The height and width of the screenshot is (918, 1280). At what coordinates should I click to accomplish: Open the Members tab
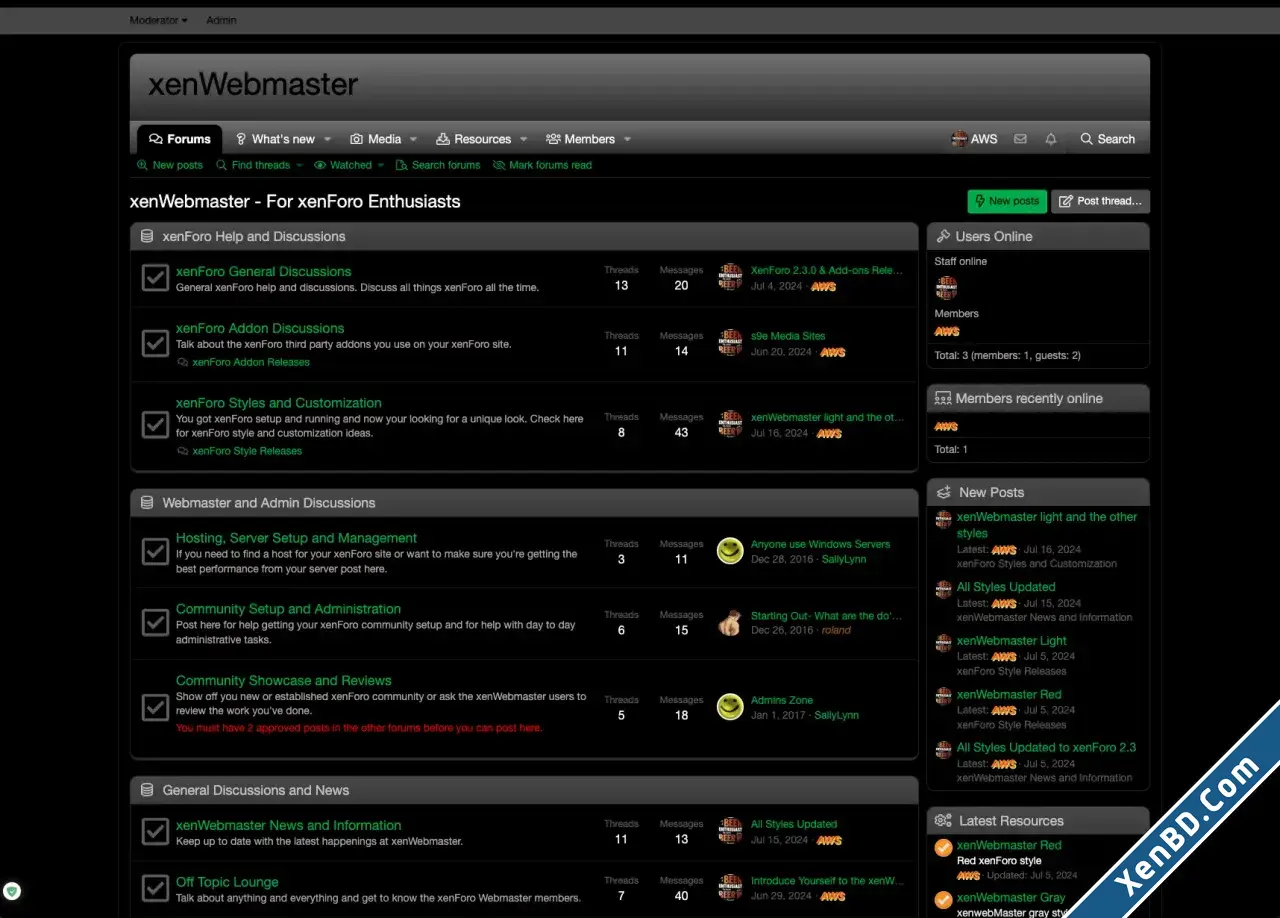[581, 139]
